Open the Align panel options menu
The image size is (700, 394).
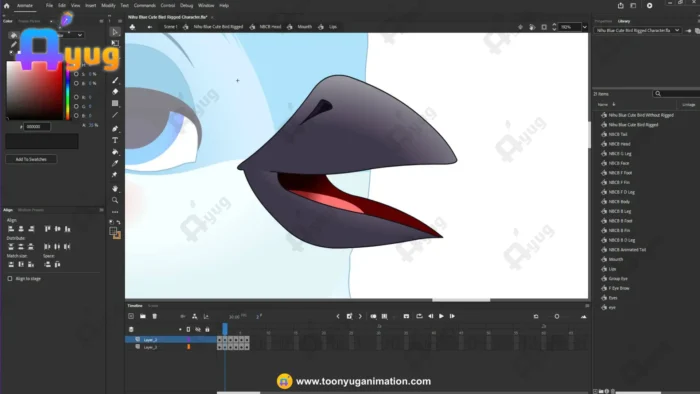pyautogui.click(x=101, y=210)
